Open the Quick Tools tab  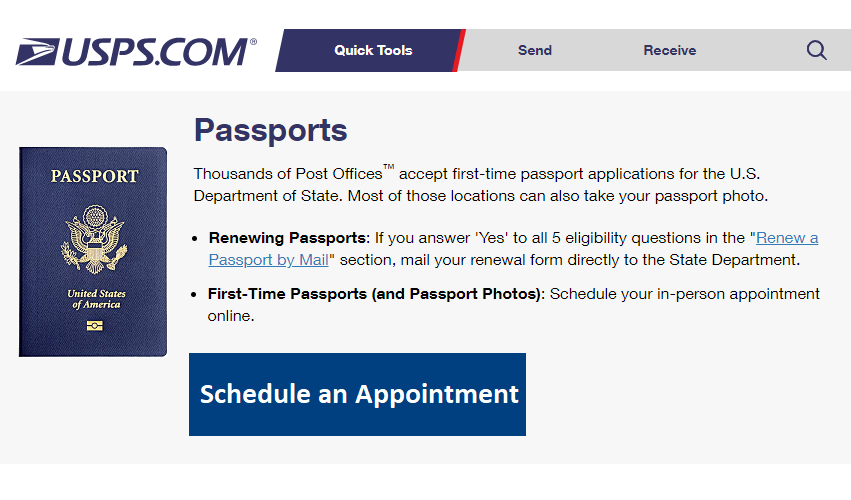coord(373,50)
